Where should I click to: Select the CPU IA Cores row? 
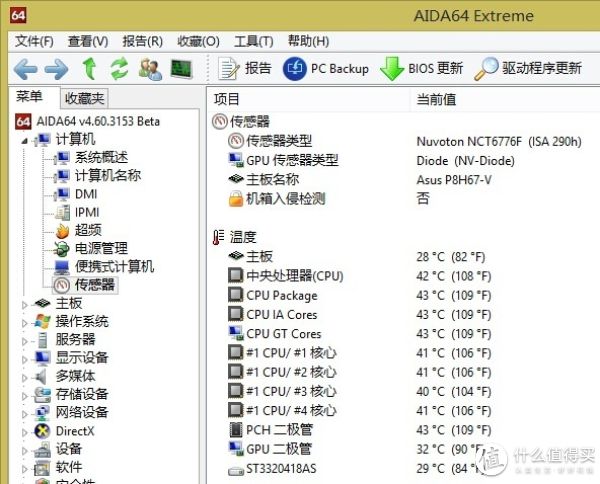click(x=405, y=315)
